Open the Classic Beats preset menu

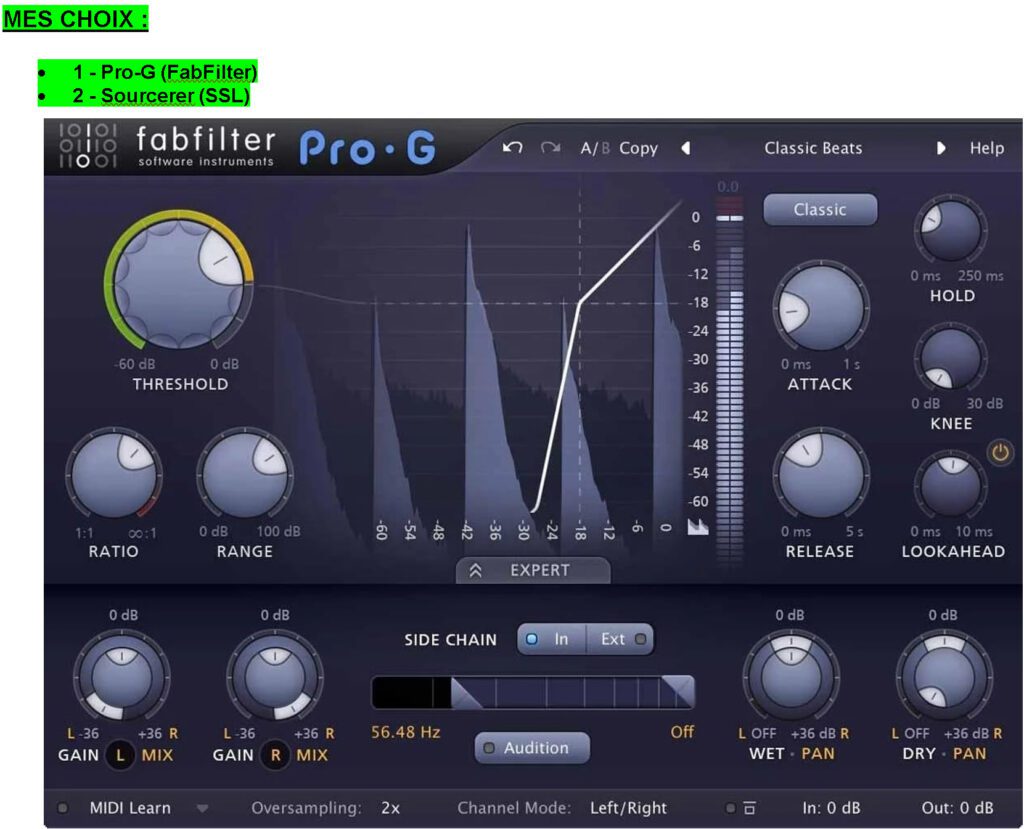pos(813,148)
